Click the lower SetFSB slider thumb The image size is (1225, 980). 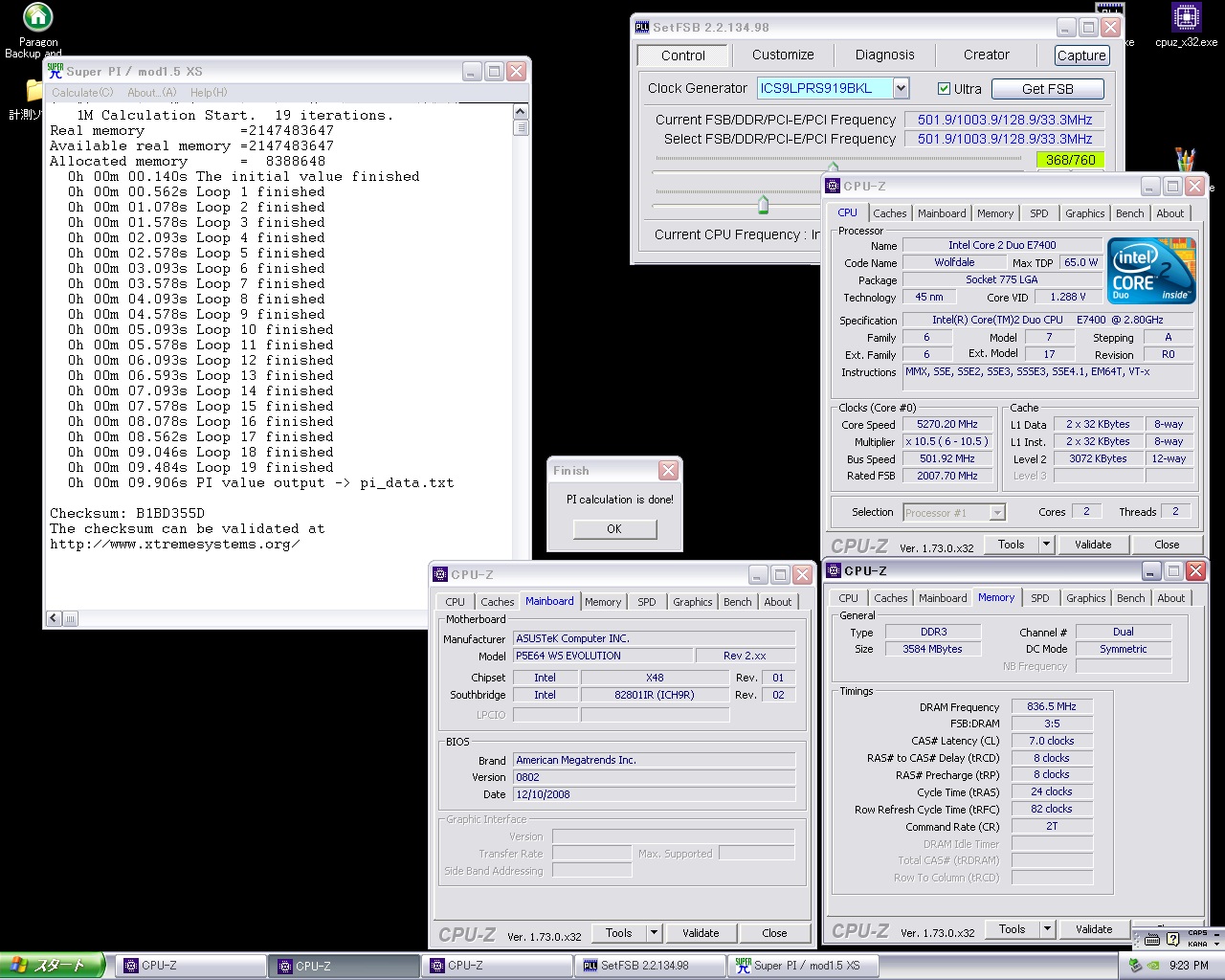(763, 204)
